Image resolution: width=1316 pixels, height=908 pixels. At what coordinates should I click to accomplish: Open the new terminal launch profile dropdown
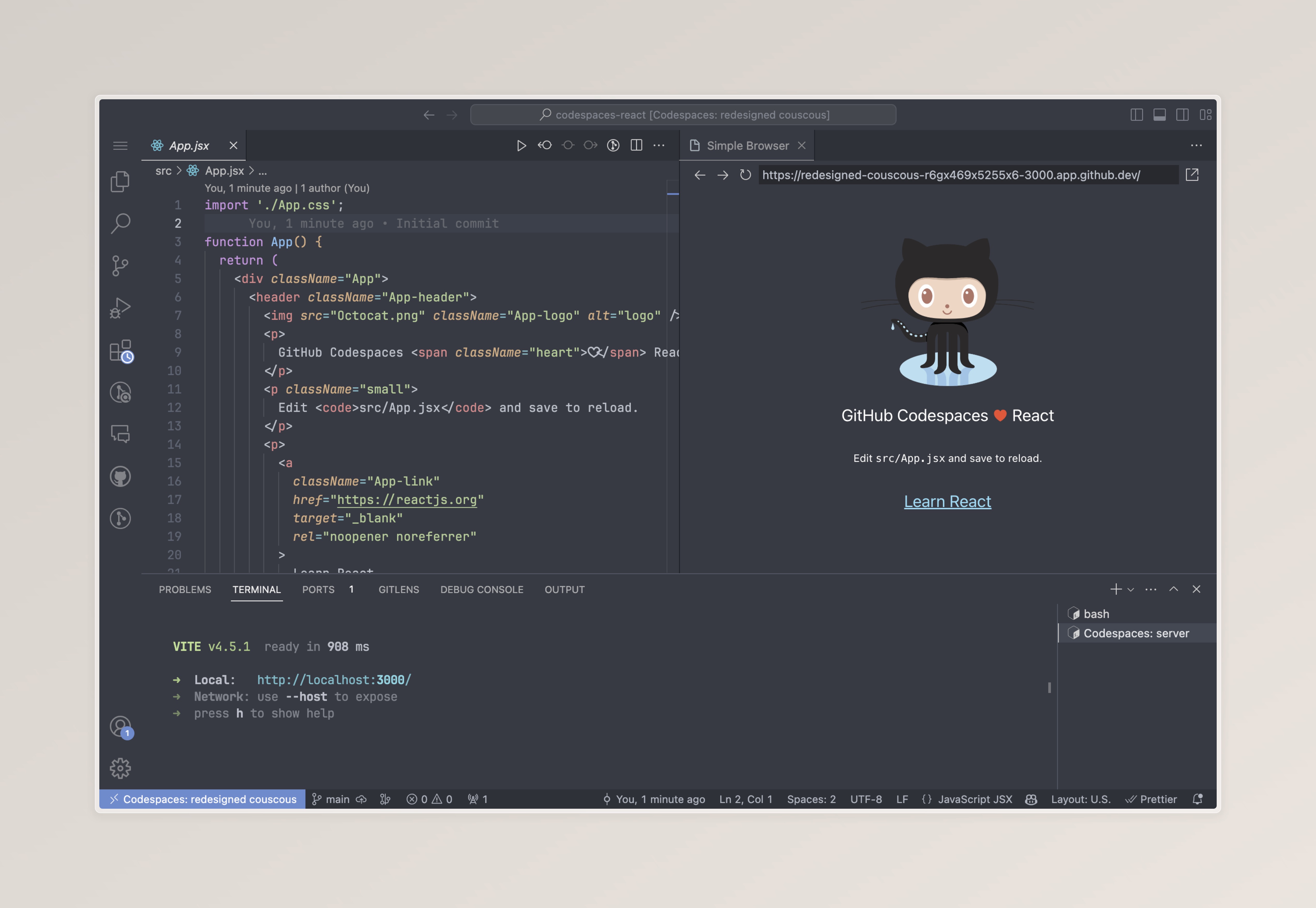tap(1131, 590)
